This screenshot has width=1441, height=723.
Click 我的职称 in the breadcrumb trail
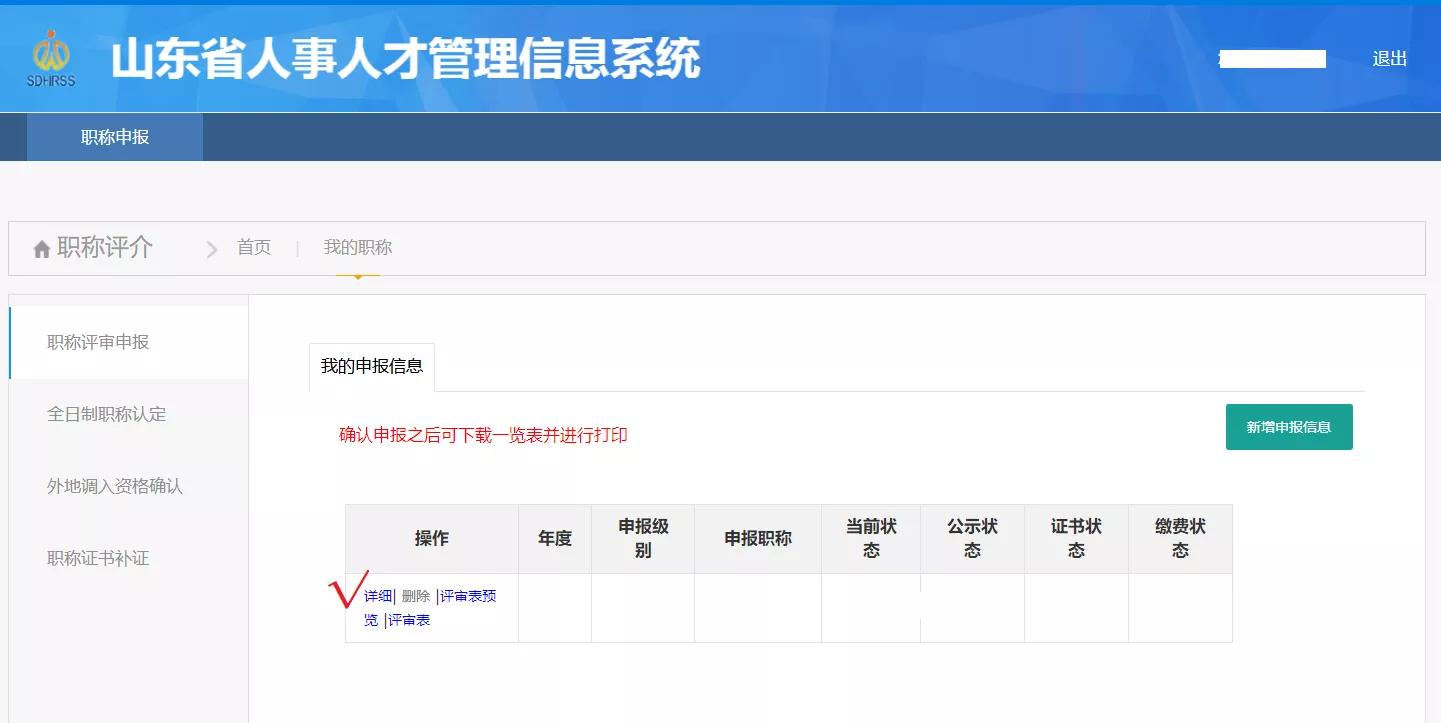pos(357,247)
